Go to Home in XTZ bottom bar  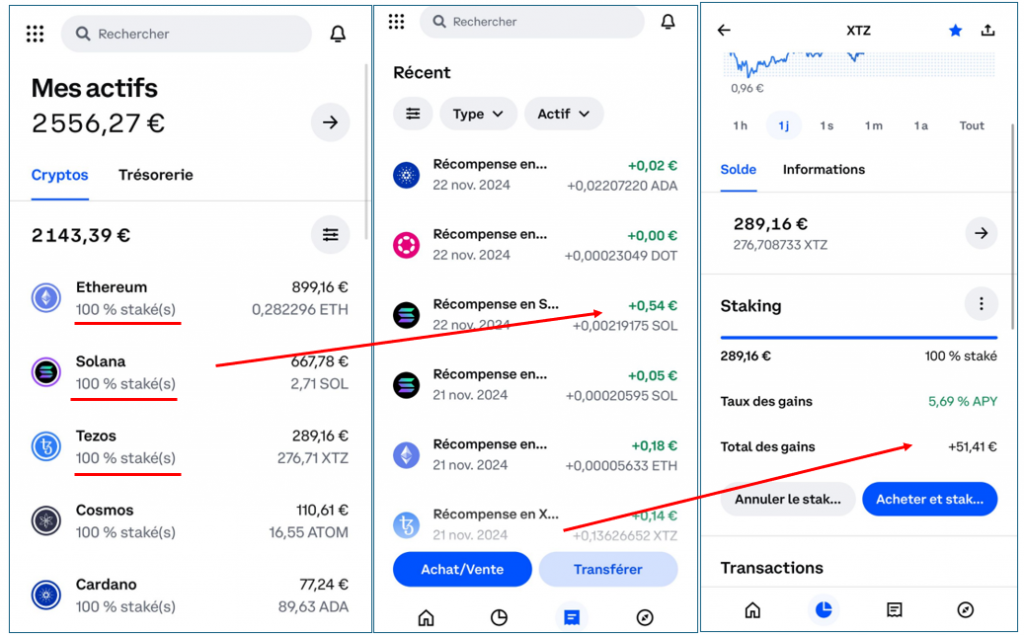point(752,610)
